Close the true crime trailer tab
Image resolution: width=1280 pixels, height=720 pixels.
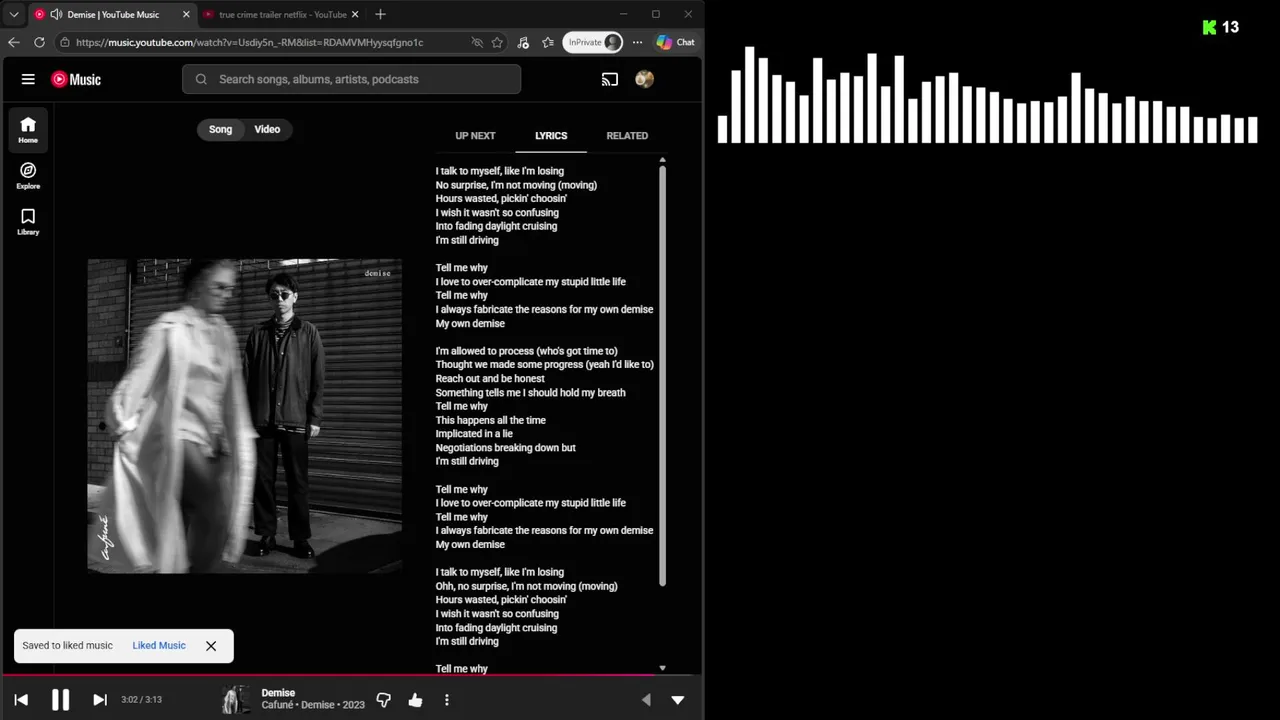[355, 14]
